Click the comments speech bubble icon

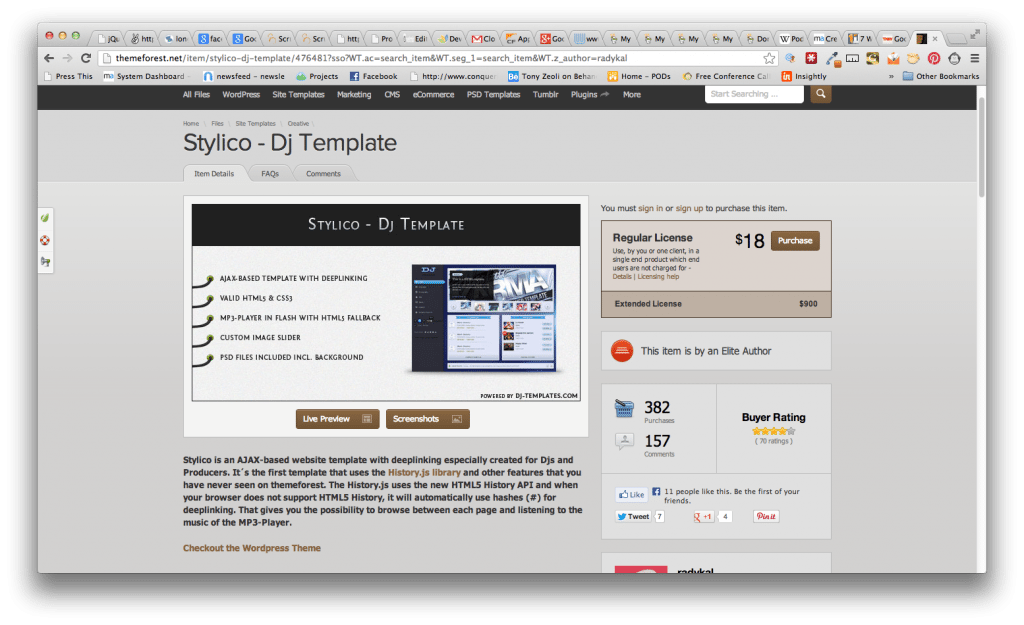click(x=624, y=441)
